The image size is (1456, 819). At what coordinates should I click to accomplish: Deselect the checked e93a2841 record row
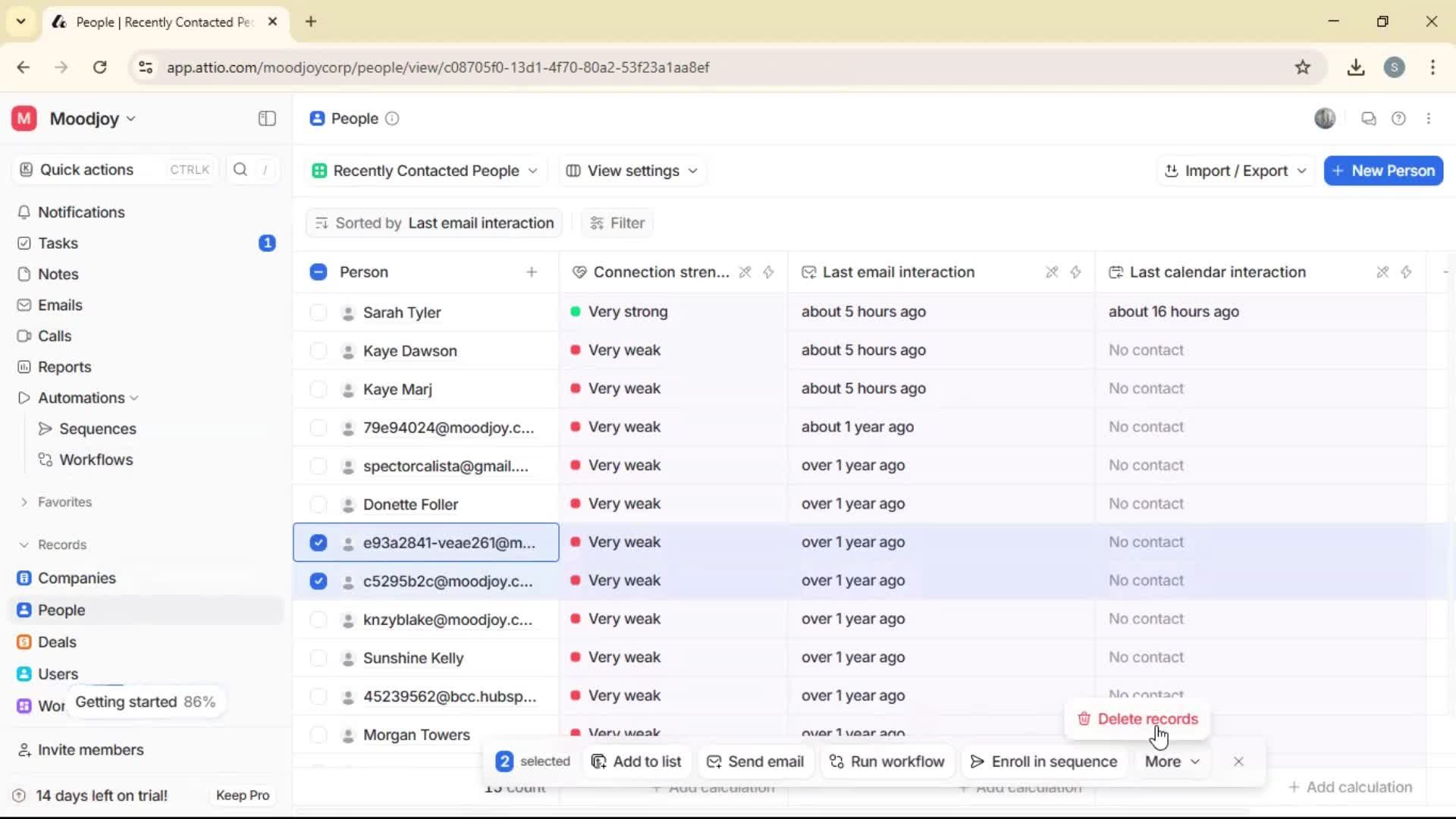[318, 542]
